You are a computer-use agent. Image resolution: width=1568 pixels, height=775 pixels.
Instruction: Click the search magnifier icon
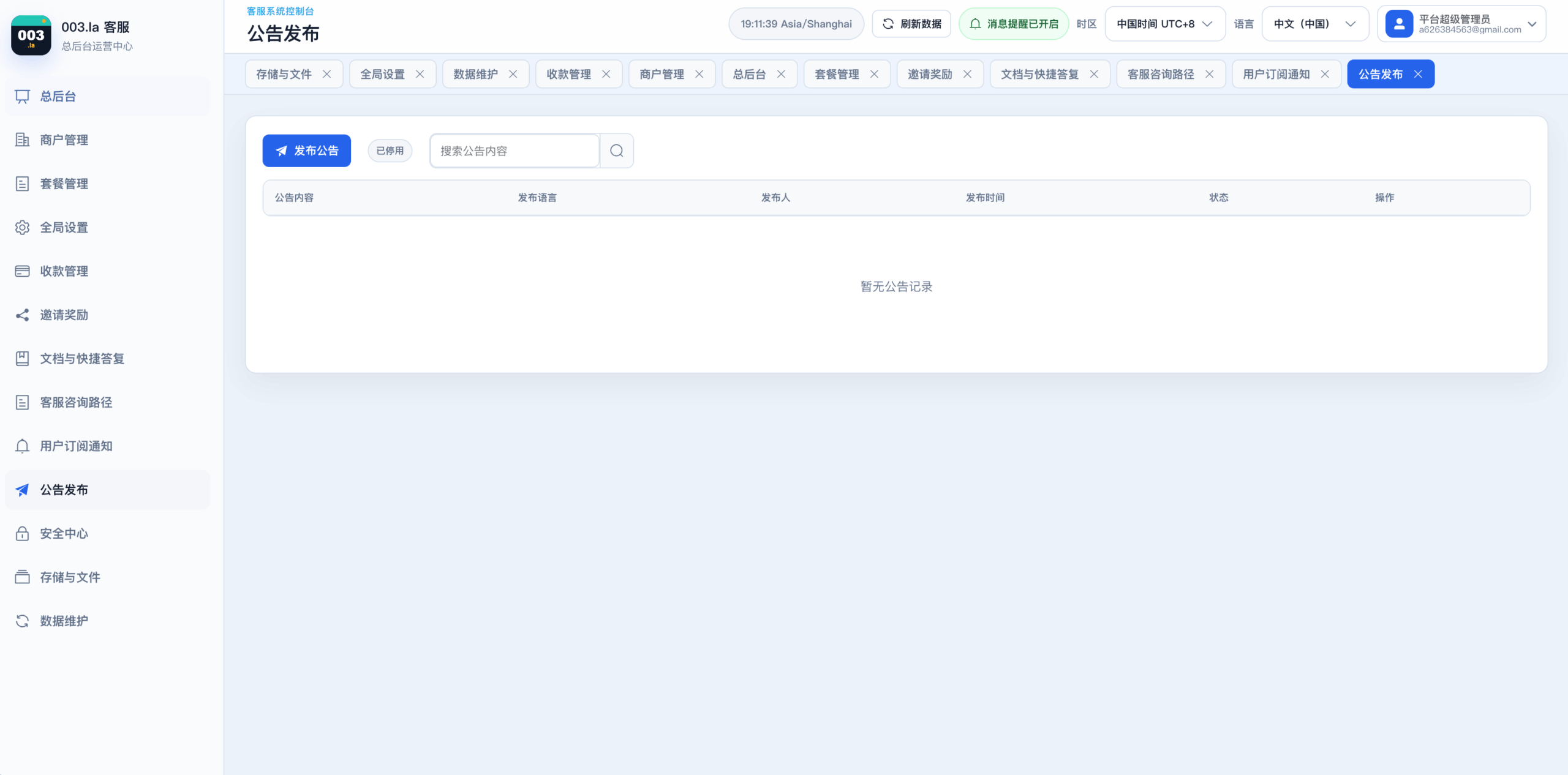point(617,151)
